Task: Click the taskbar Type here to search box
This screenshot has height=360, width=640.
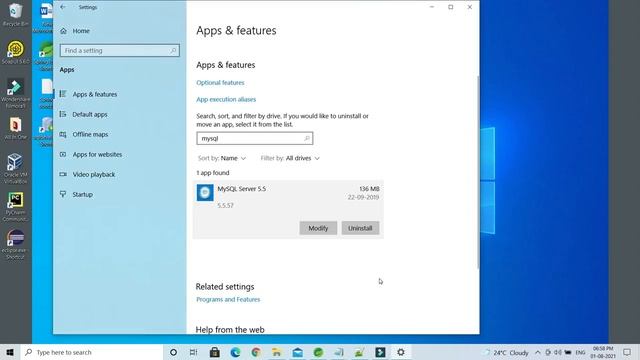Action: [92, 352]
